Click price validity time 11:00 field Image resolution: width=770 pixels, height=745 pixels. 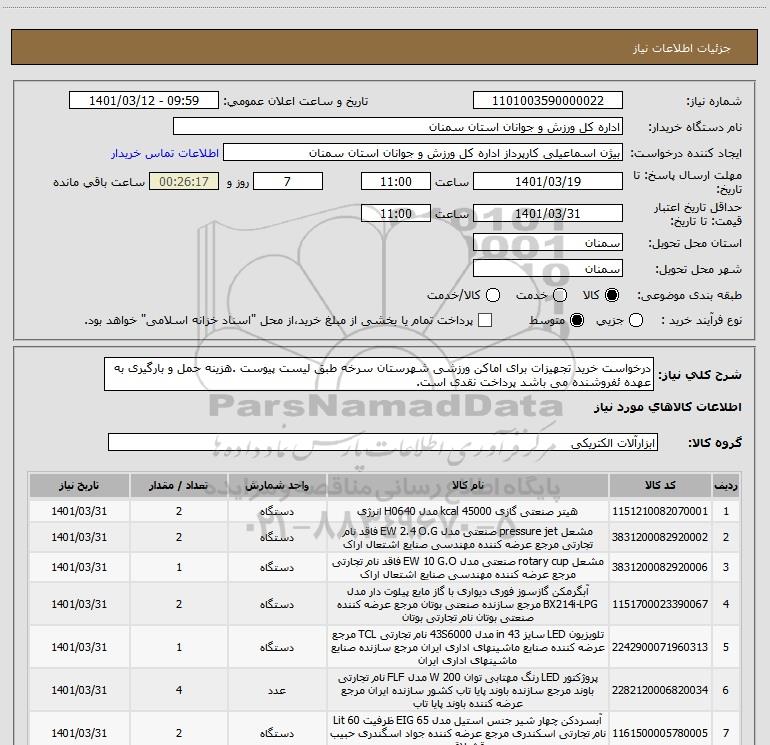pos(396,214)
